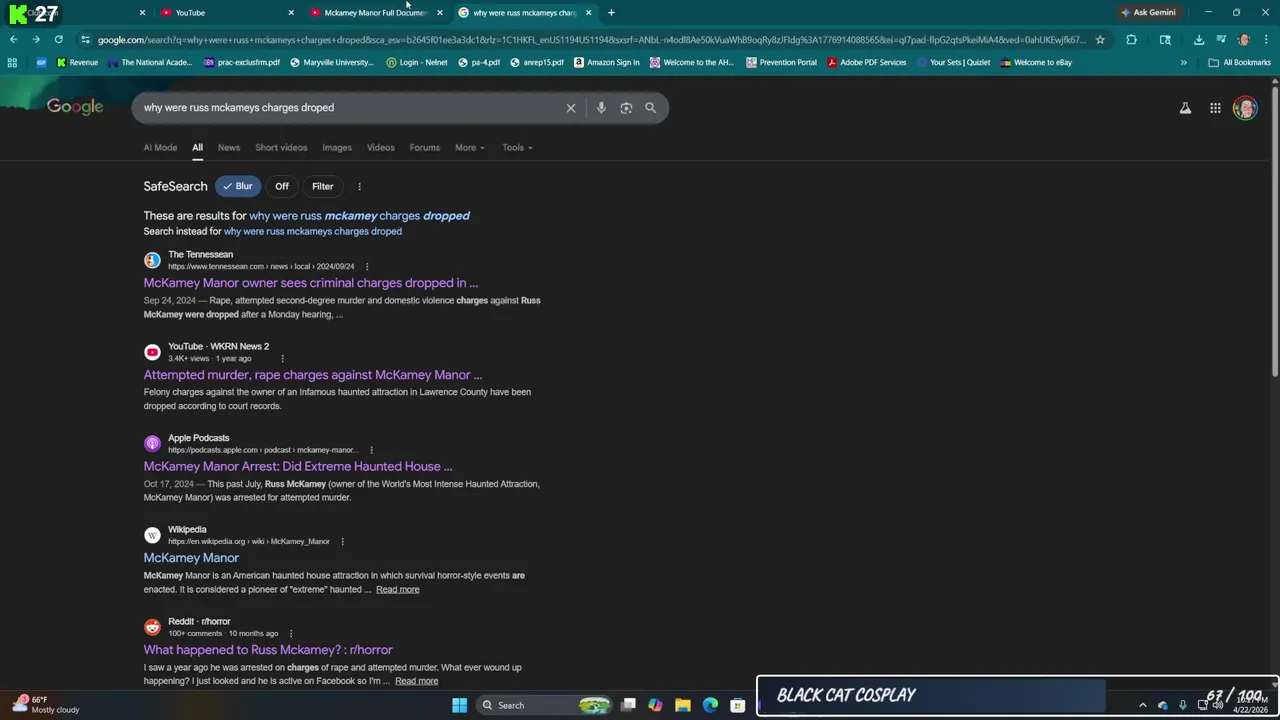The height and width of the screenshot is (720, 1280).
Task: Open the Revenue bookmark
Action: pos(77,63)
